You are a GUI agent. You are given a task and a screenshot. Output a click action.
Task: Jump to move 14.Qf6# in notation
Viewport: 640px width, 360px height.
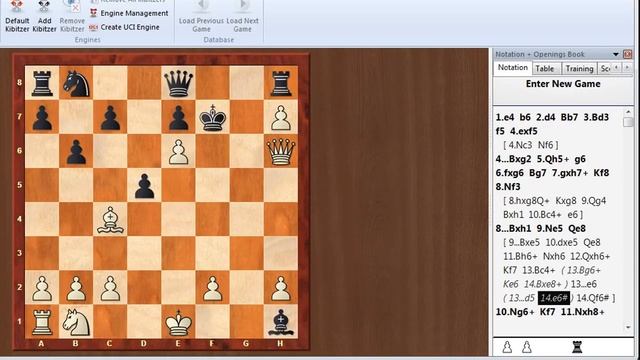click(593, 298)
